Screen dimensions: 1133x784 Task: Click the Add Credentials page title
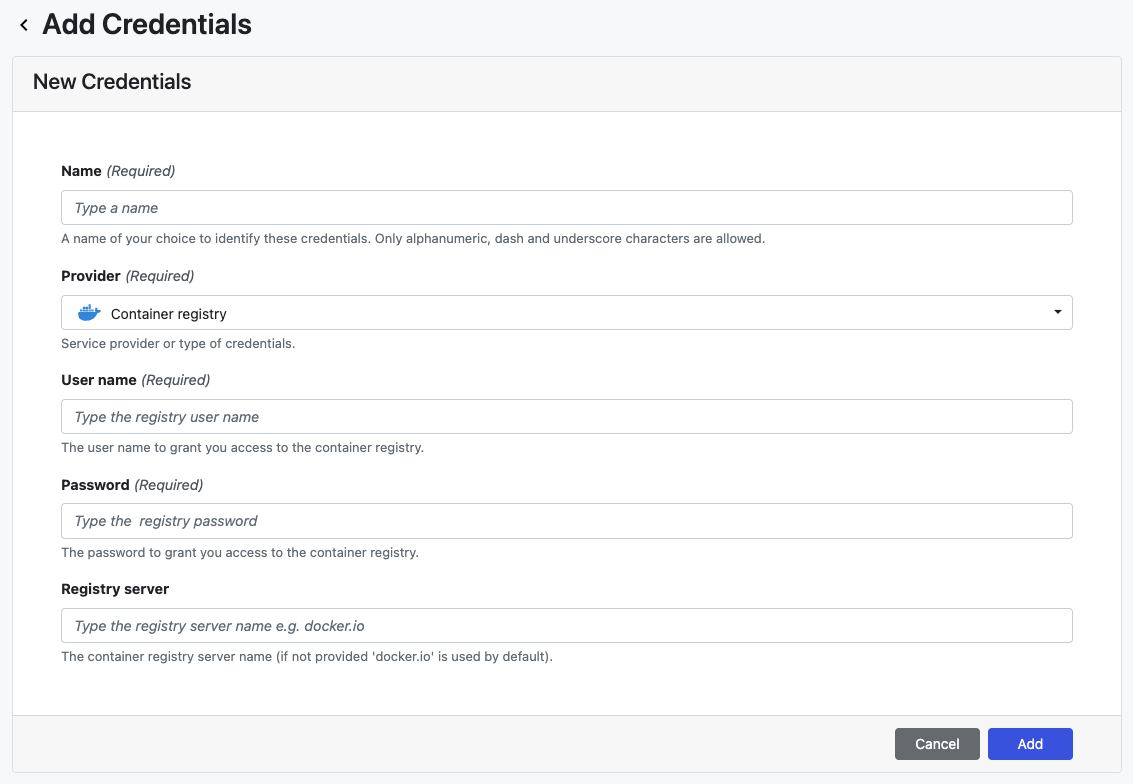[147, 25]
